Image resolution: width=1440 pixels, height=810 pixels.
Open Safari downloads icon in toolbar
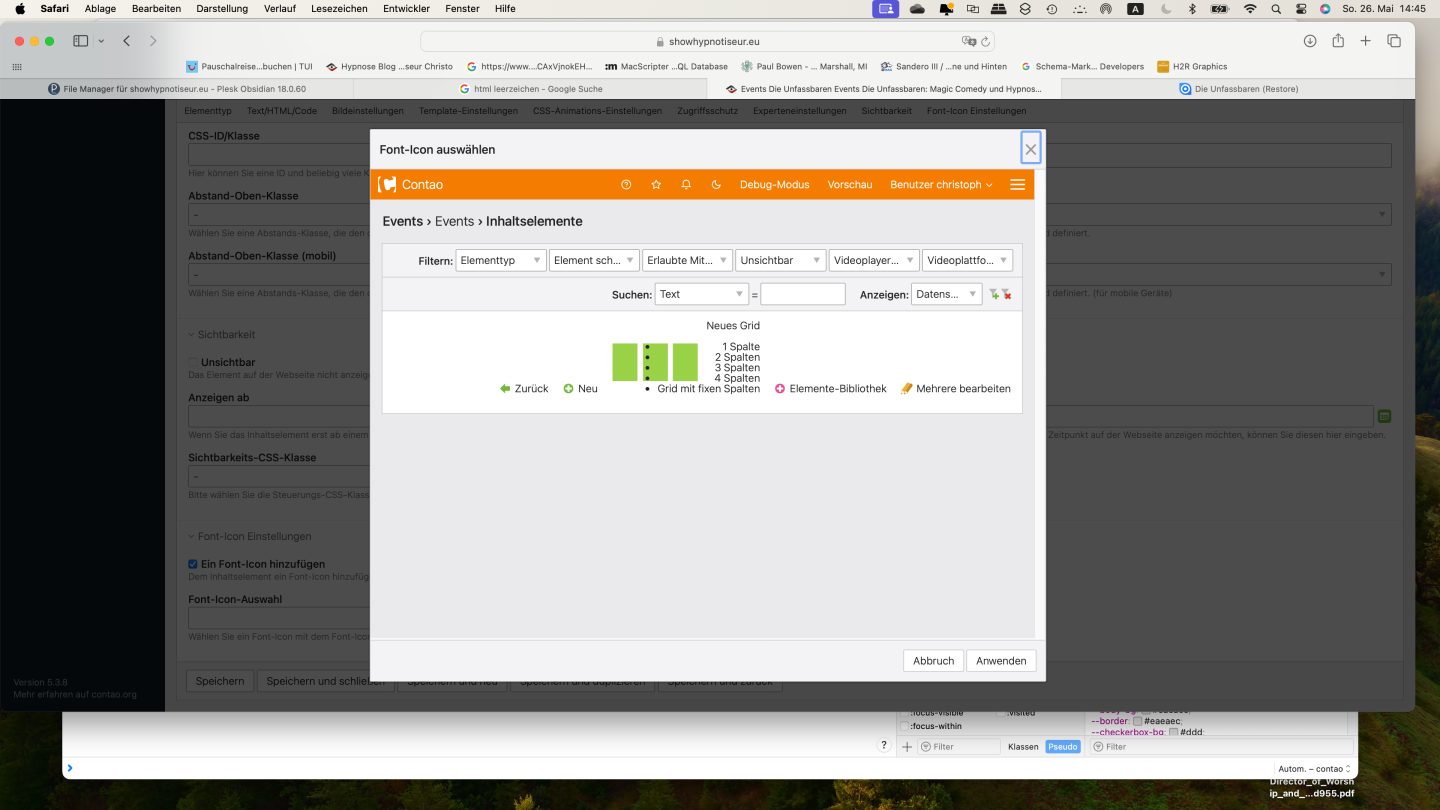point(1310,41)
